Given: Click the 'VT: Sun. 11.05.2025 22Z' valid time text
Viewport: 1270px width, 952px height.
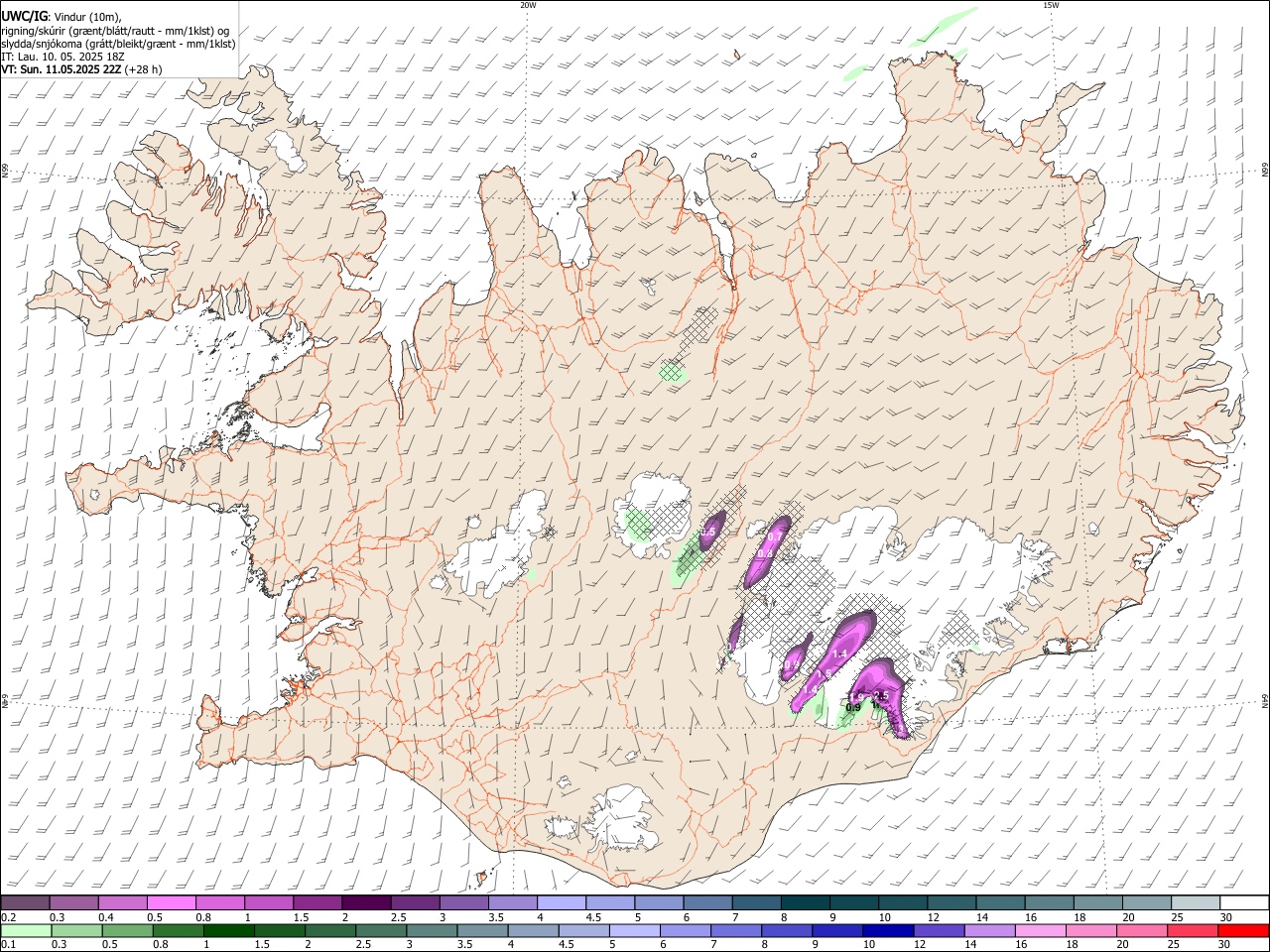Looking at the screenshot, I should 62,69.
